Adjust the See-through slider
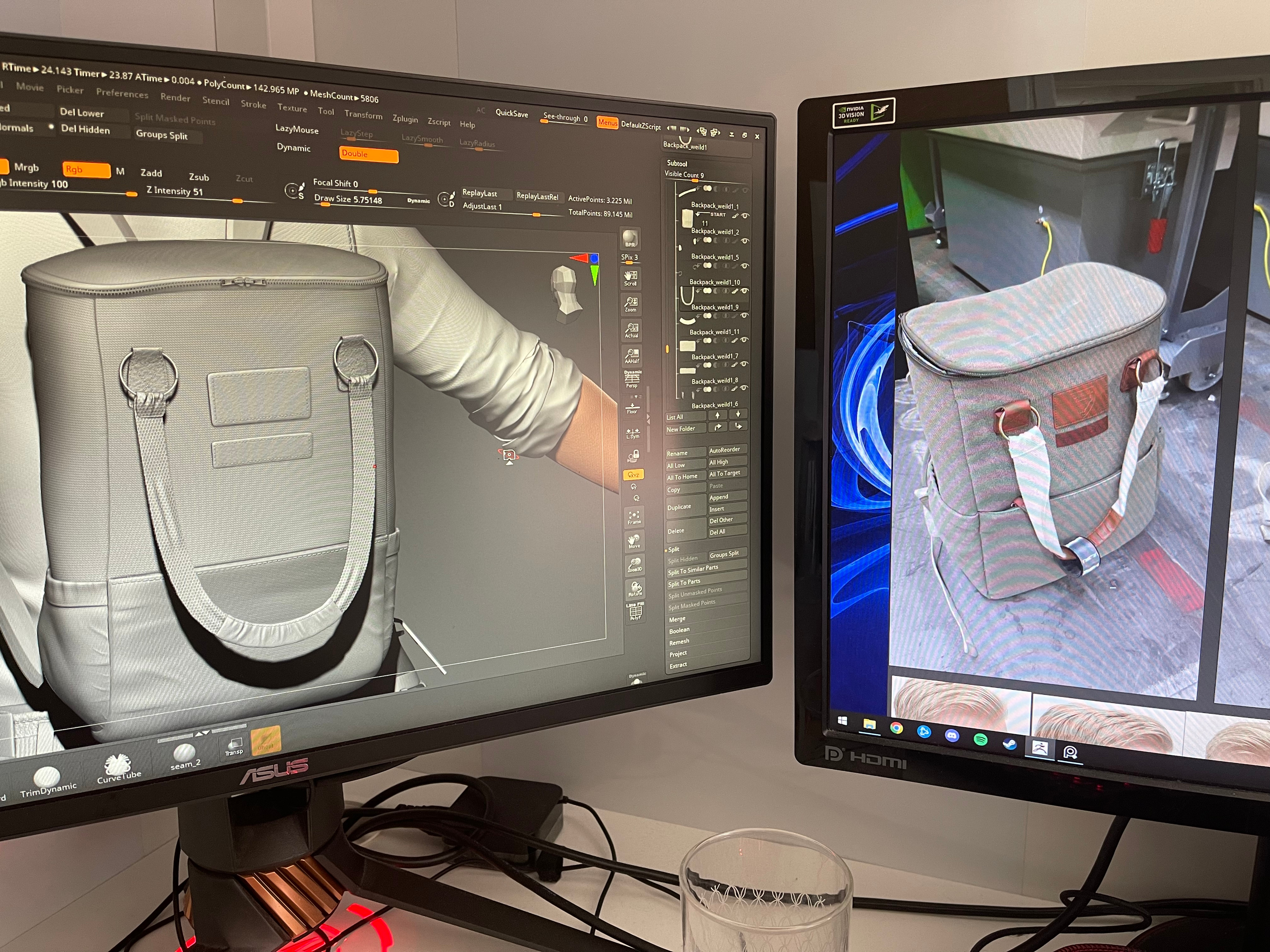1270x952 pixels. tap(565, 118)
